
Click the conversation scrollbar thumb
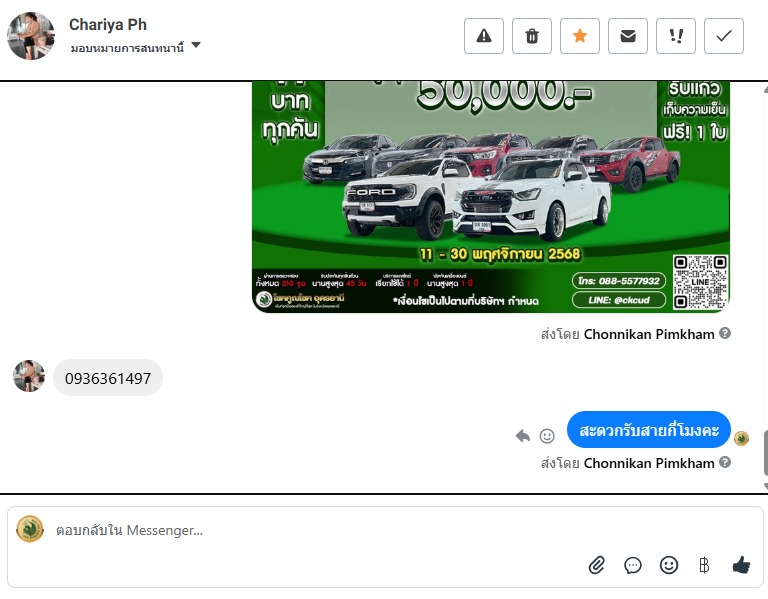pos(765,452)
